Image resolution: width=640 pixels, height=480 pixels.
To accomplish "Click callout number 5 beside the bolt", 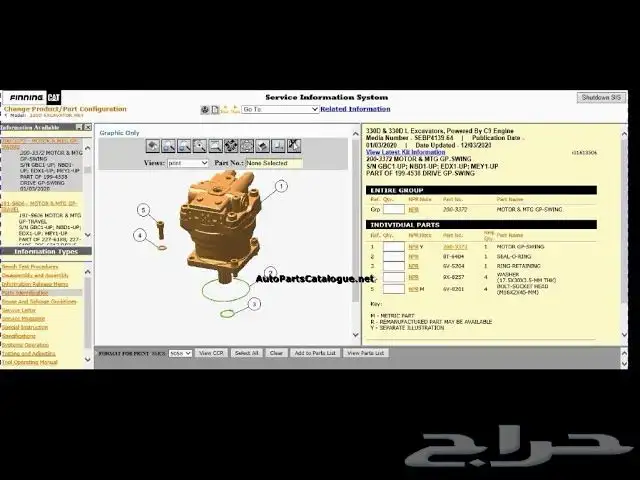I will tap(144, 210).
